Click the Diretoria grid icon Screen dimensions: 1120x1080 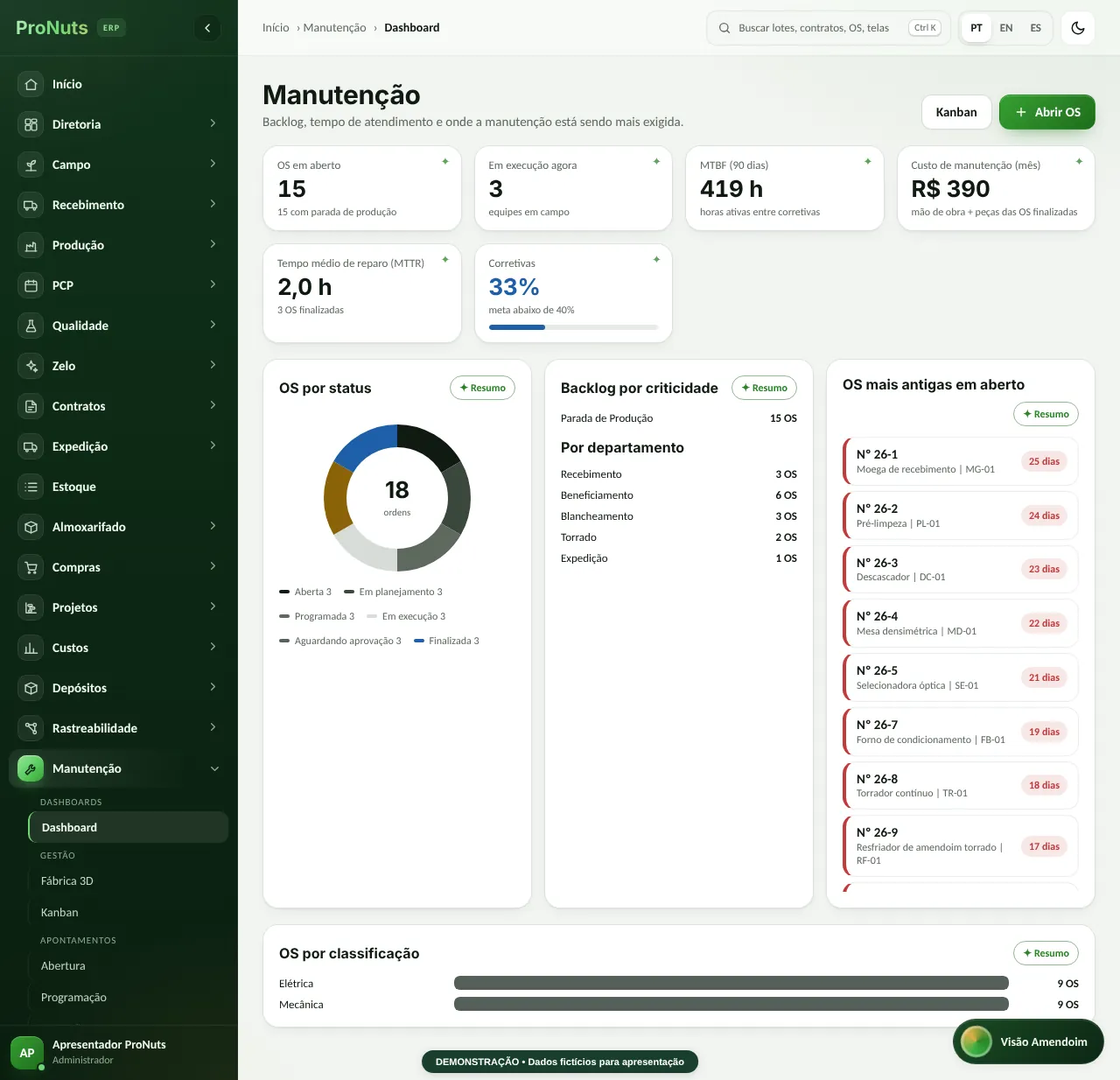coord(31,124)
